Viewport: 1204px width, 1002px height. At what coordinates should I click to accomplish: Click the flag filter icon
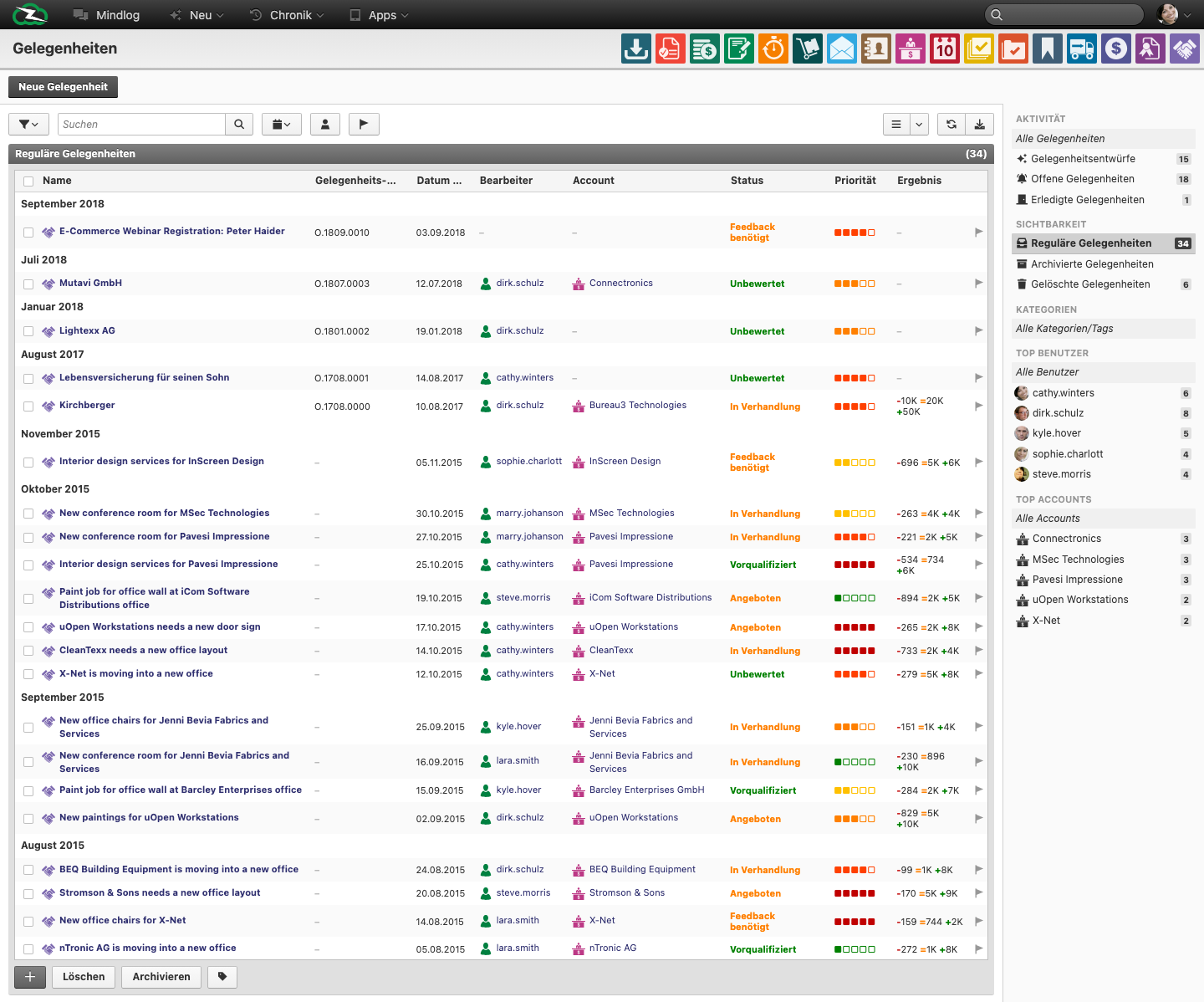point(364,125)
